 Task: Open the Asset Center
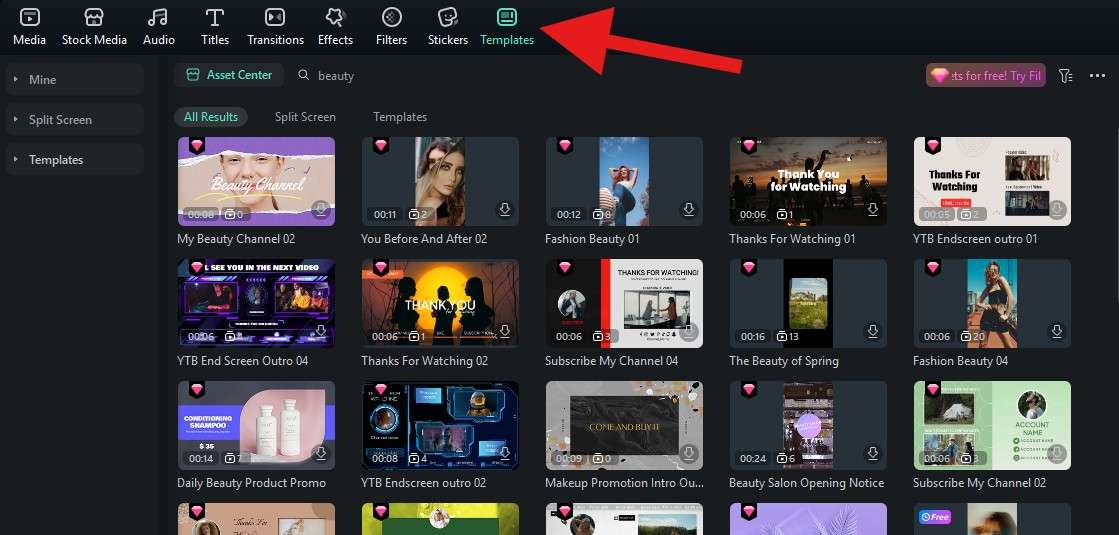tap(229, 75)
